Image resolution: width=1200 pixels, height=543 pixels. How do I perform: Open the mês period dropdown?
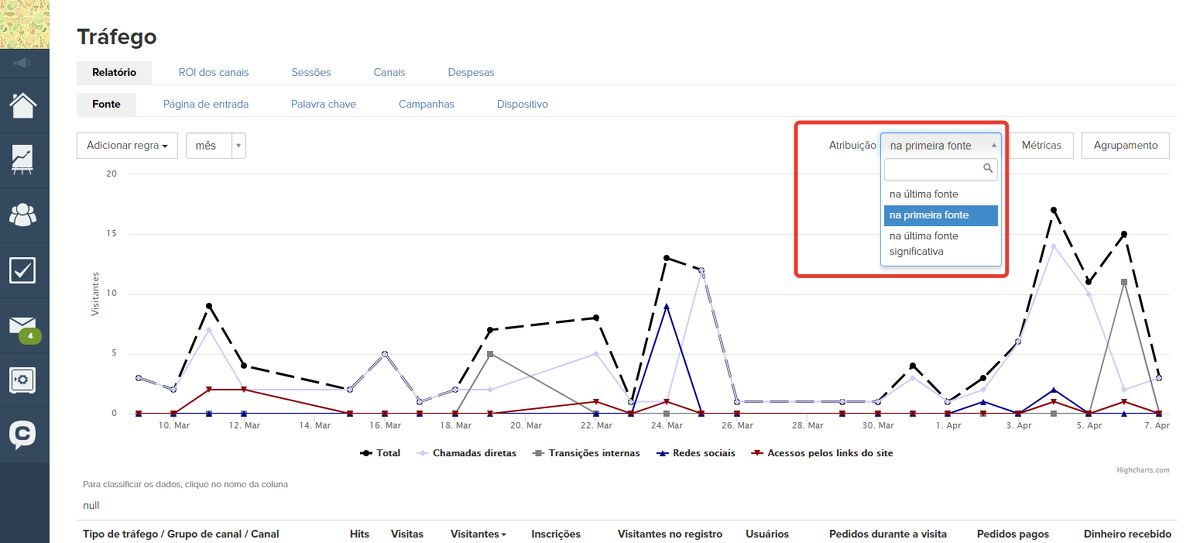pyautogui.click(x=215, y=146)
